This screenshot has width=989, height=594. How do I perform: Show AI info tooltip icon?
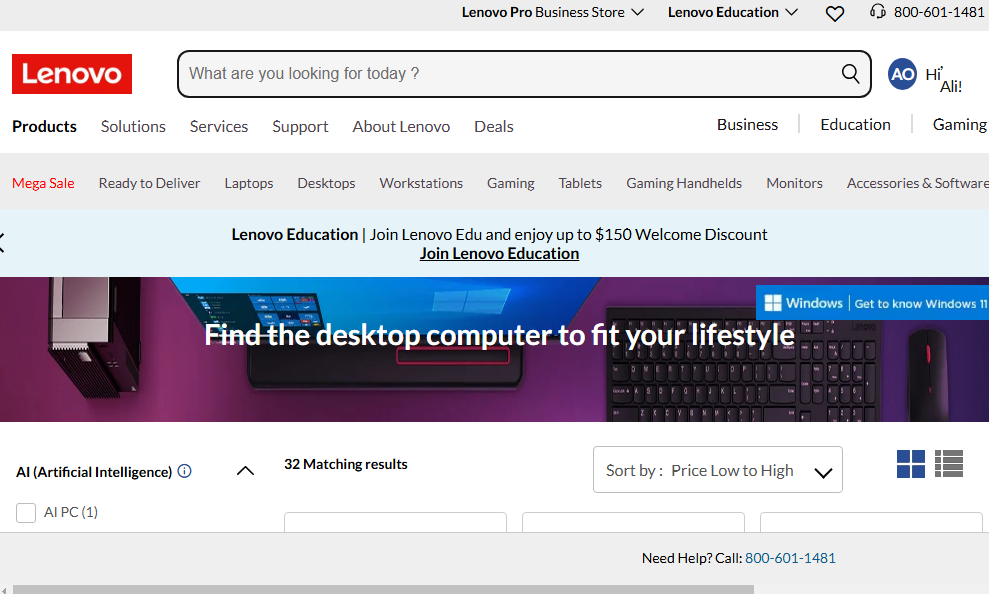point(184,471)
